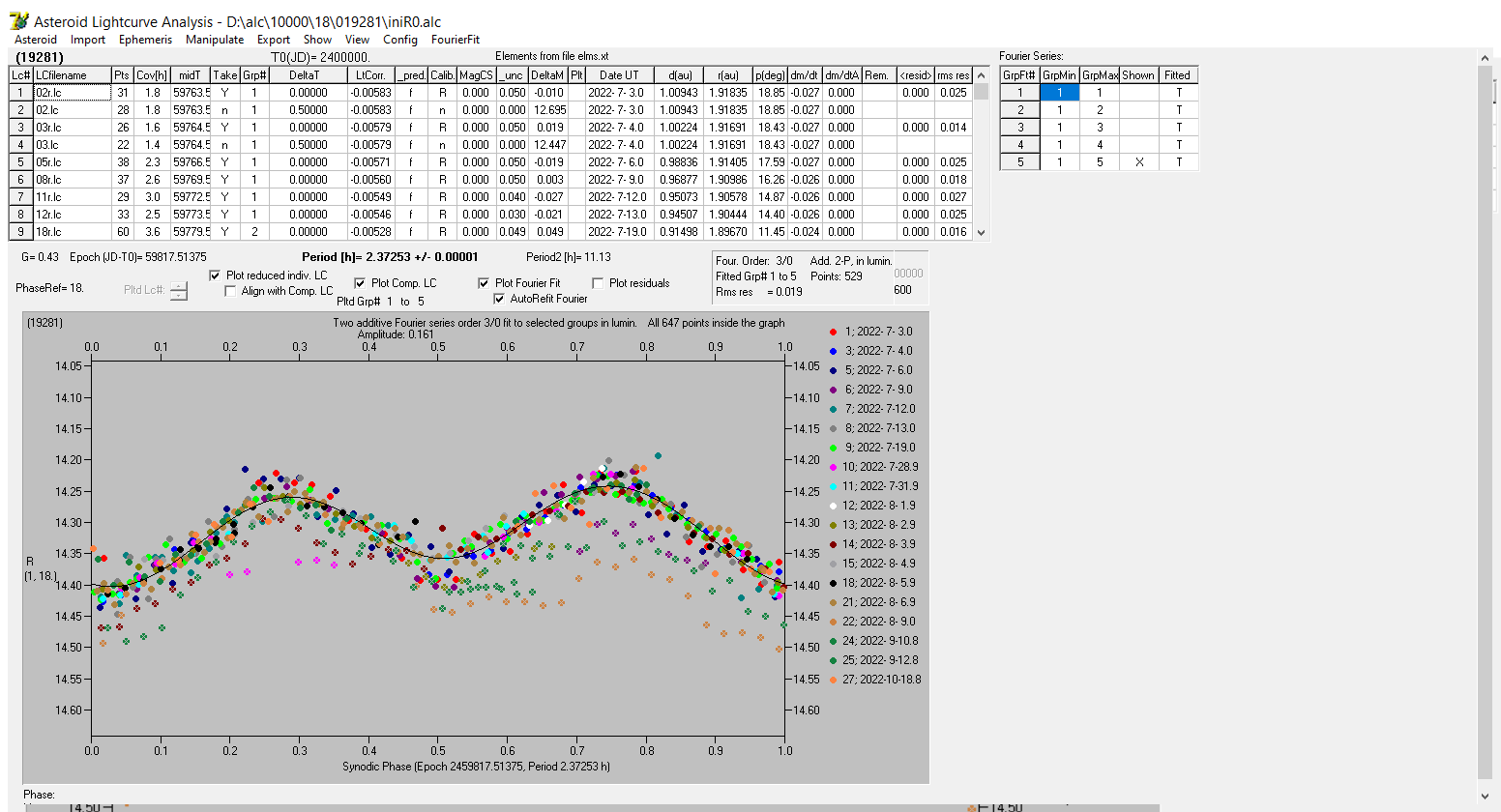This screenshot has width=1501, height=812.
Task: Click Grp# value 2 in 18r.lc row
Action: tap(254, 232)
